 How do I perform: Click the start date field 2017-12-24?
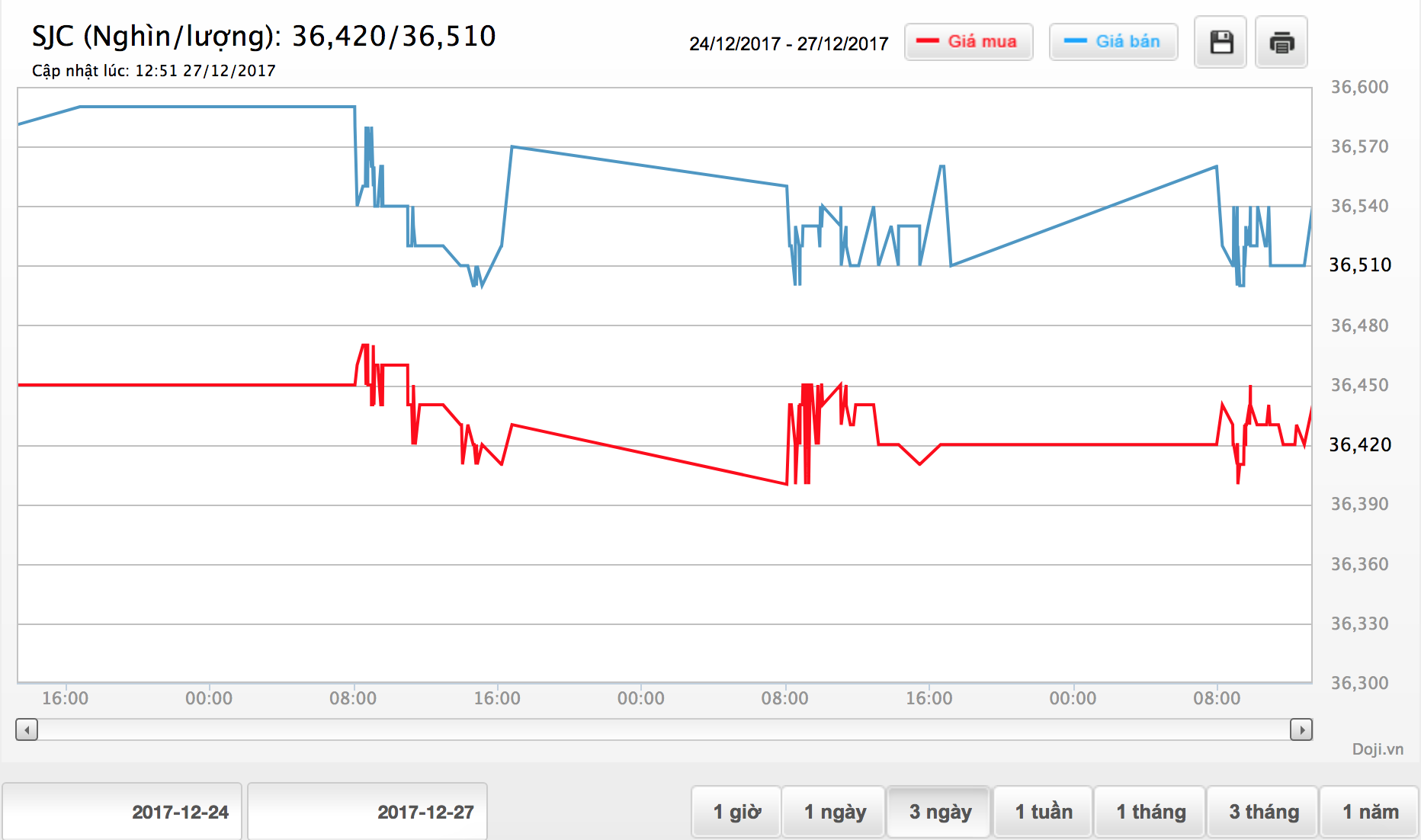pyautogui.click(x=122, y=812)
